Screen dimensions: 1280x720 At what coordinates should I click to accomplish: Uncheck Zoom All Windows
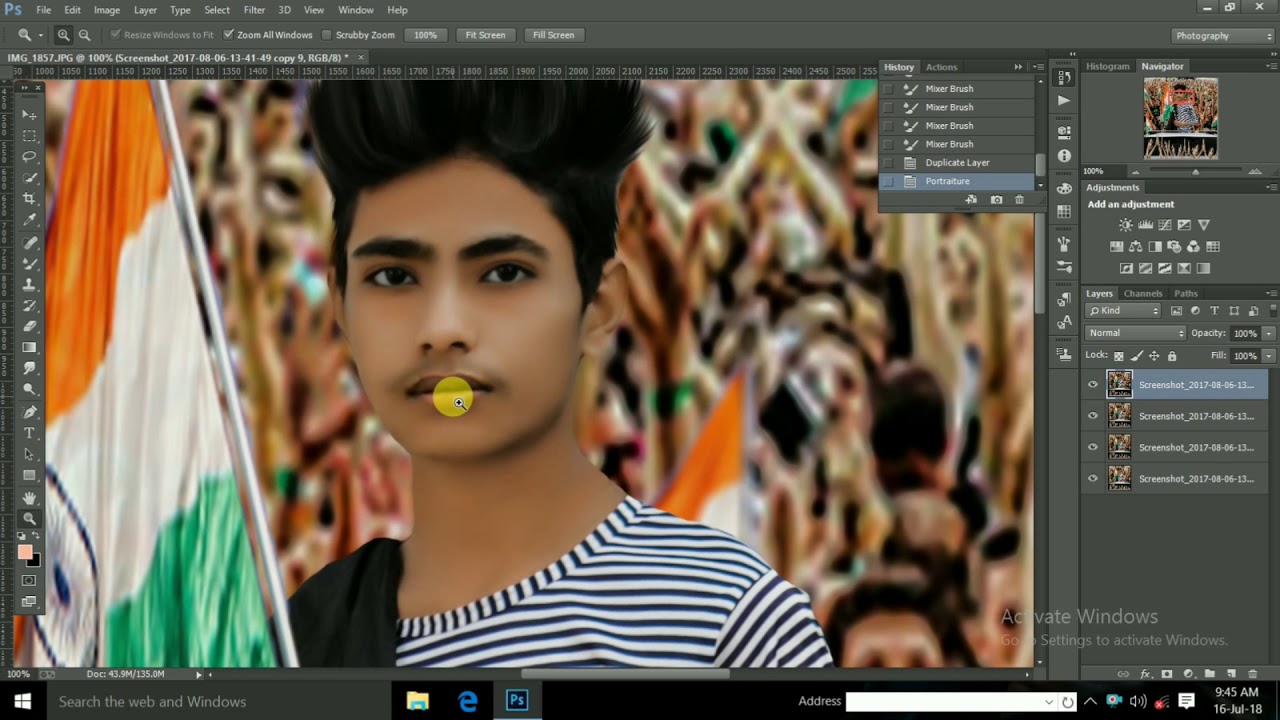pos(229,35)
